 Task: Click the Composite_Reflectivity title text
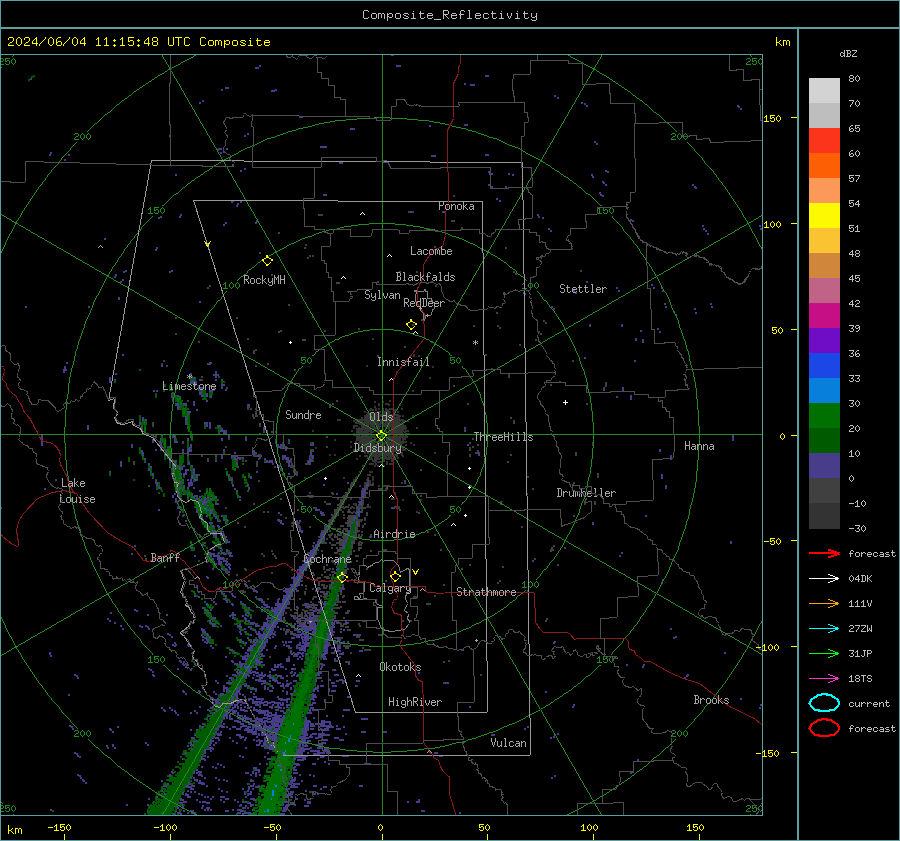[449, 15]
